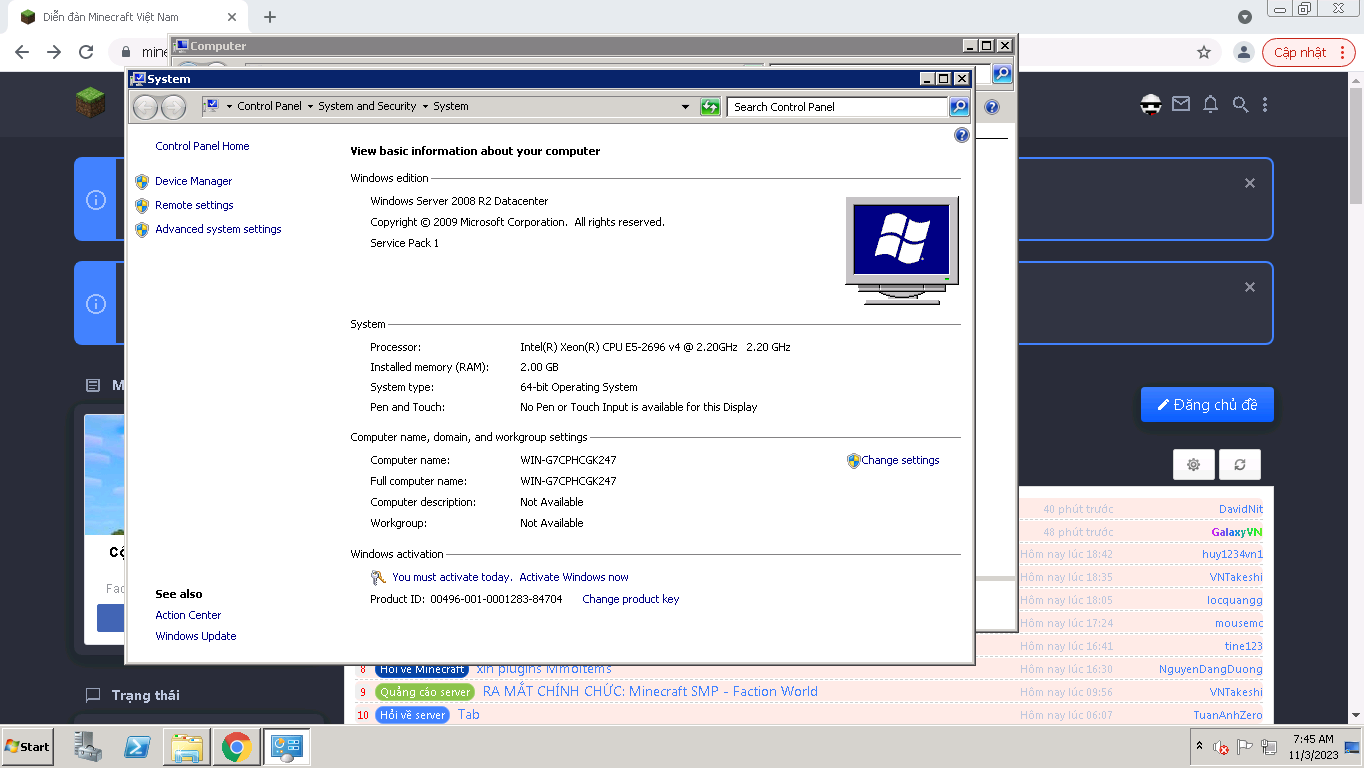Open the Start menu
1364x768 pixels.
point(27,747)
